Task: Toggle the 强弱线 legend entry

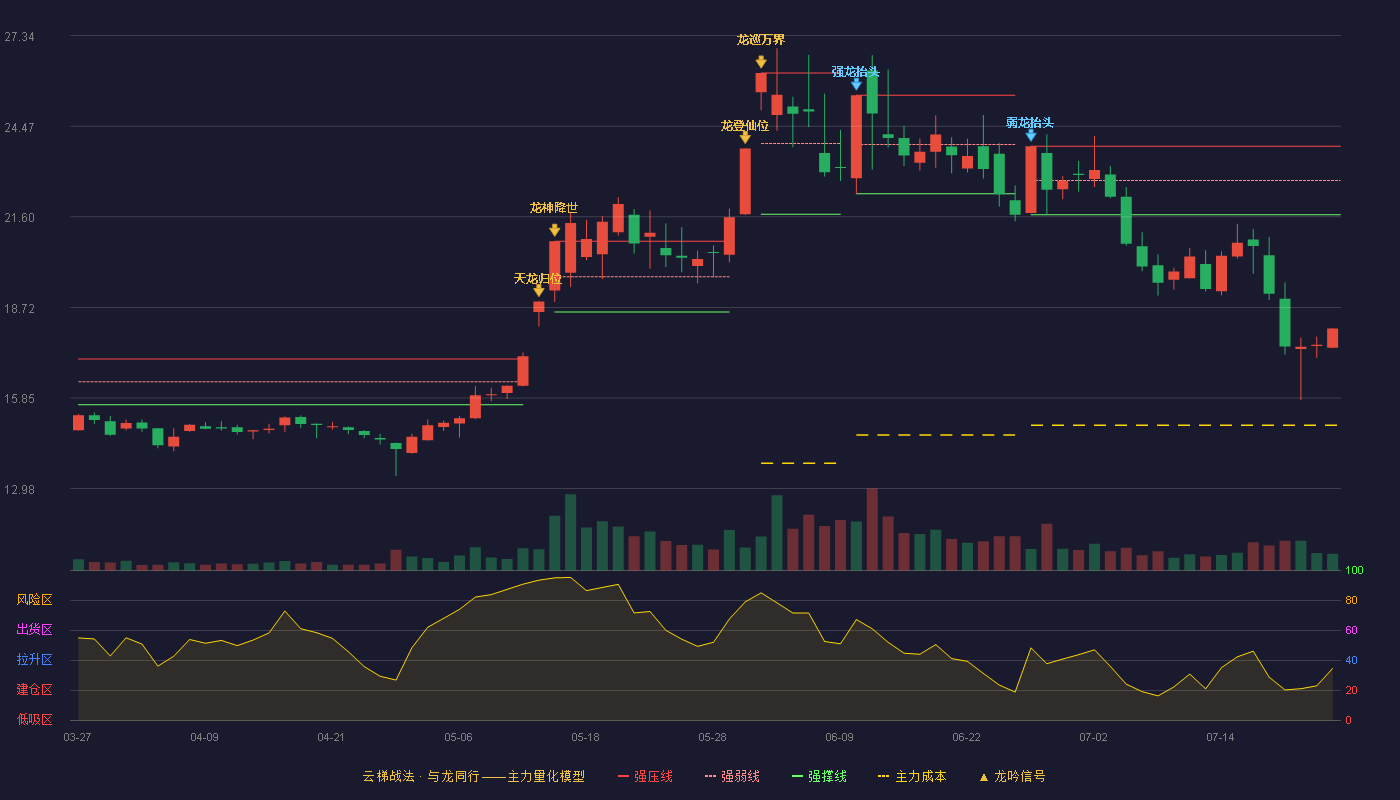Action: (x=732, y=776)
